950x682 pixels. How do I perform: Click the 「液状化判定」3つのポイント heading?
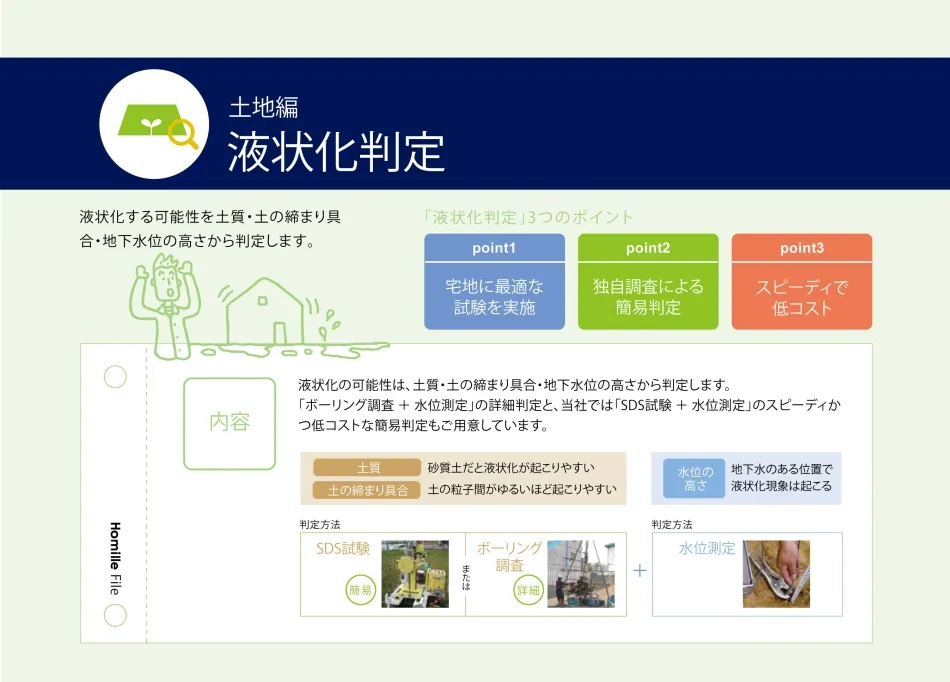point(527,217)
